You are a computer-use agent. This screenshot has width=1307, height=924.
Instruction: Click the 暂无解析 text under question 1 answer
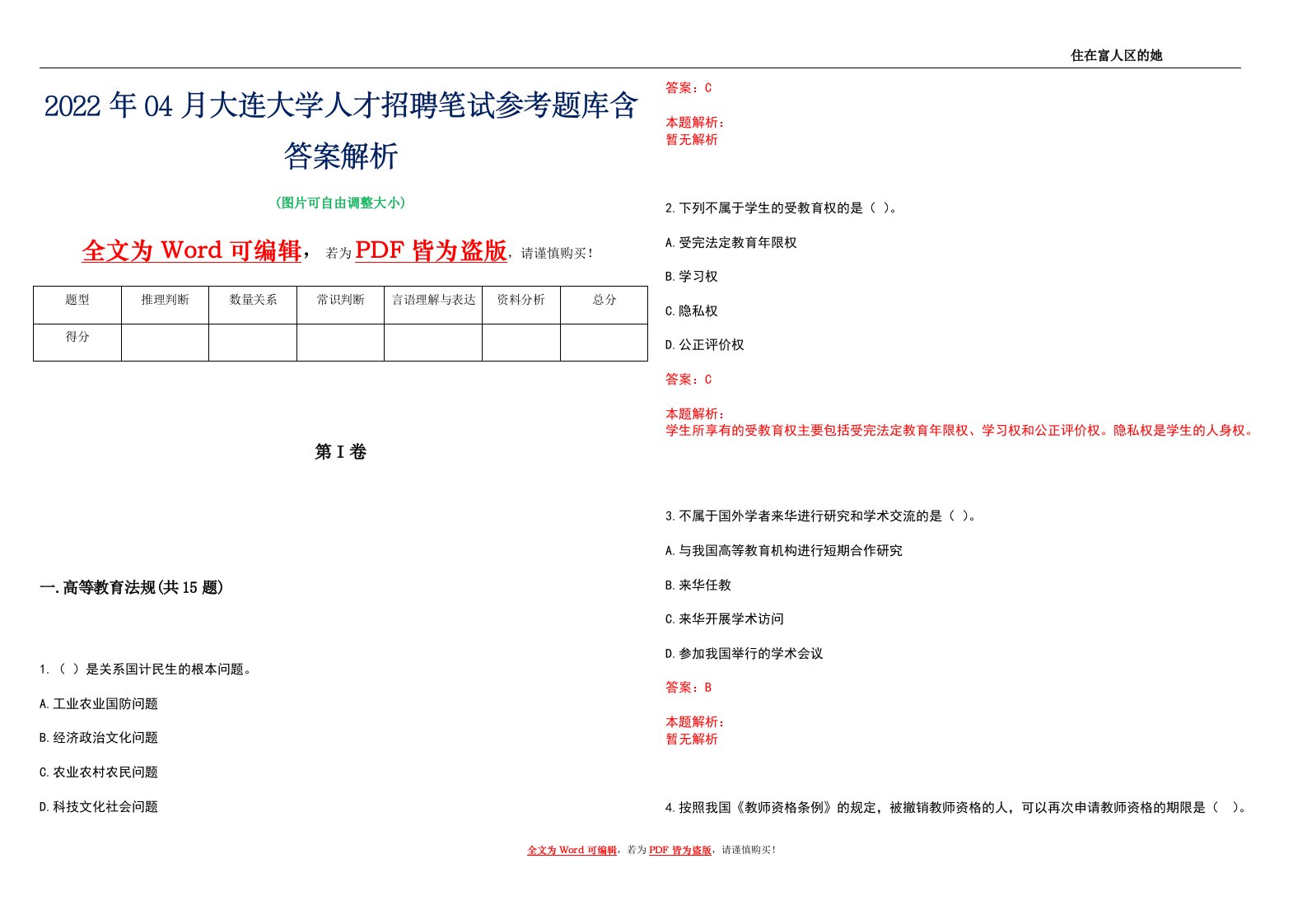pos(692,140)
